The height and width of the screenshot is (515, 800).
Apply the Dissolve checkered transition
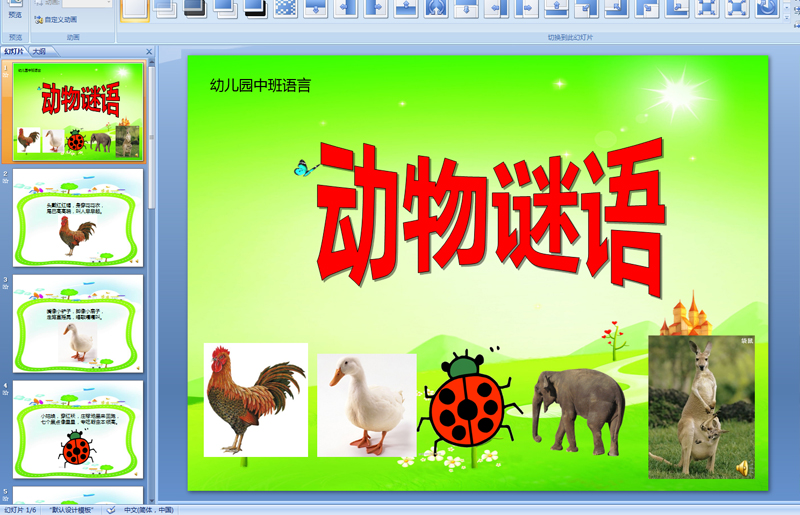point(286,8)
